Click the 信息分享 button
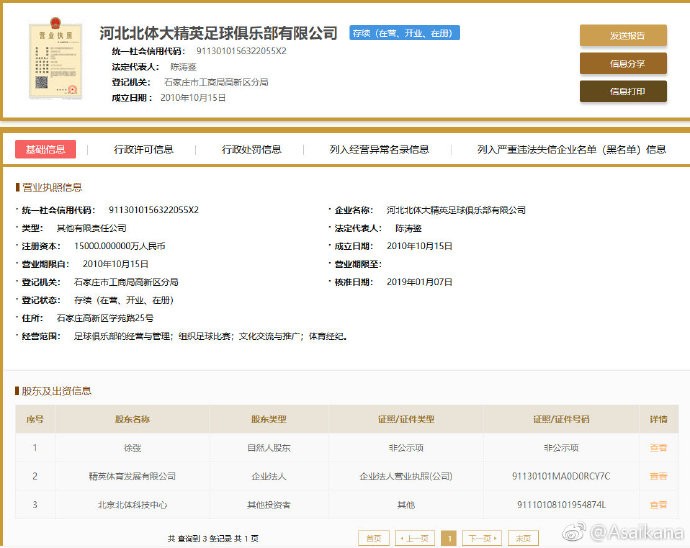This screenshot has width=690, height=548. 623,64
